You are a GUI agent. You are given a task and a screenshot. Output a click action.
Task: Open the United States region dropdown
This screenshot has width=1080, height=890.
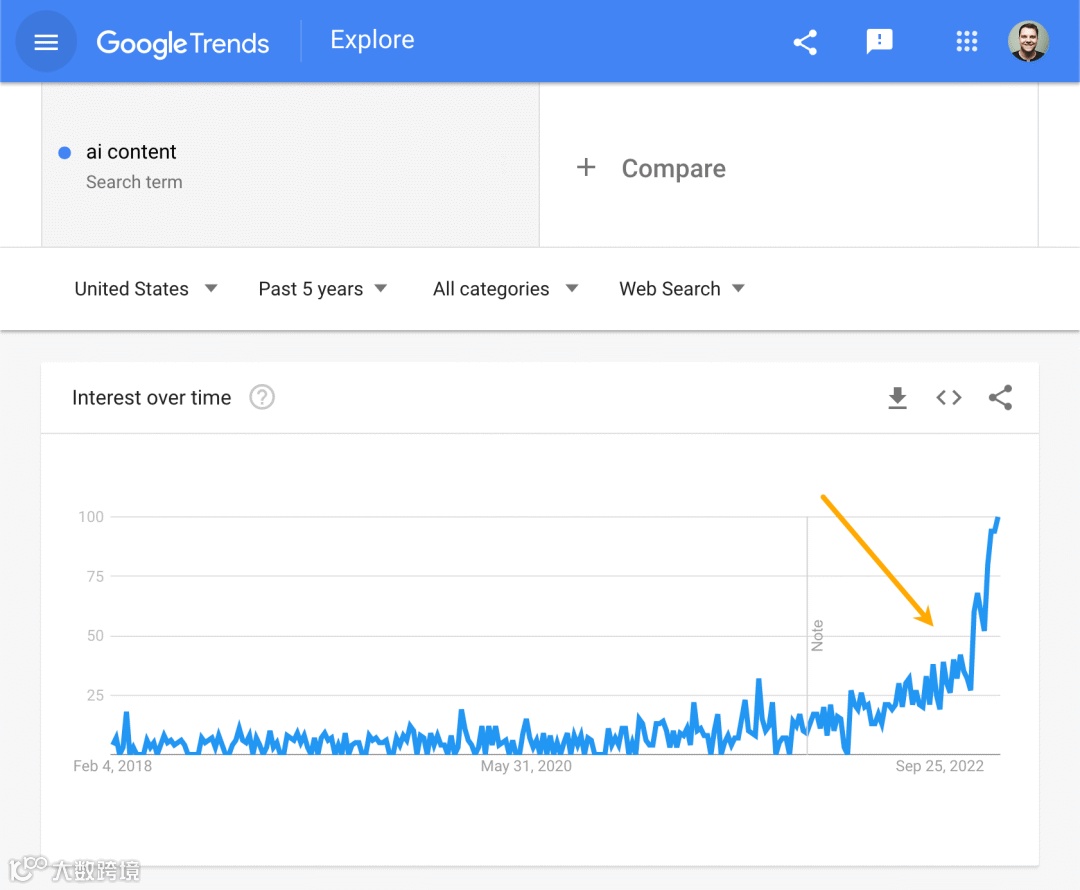click(x=146, y=289)
